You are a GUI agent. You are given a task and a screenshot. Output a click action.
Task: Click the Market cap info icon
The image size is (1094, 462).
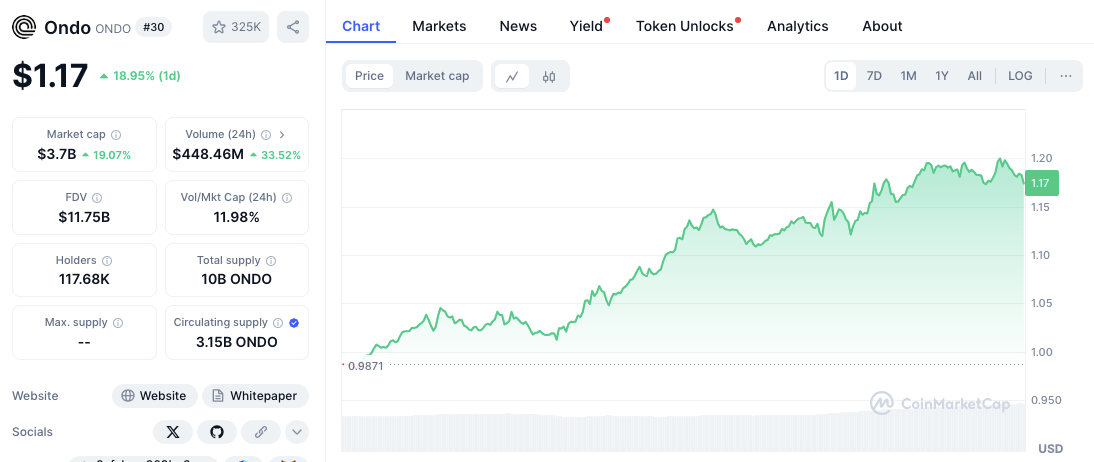tap(117, 135)
